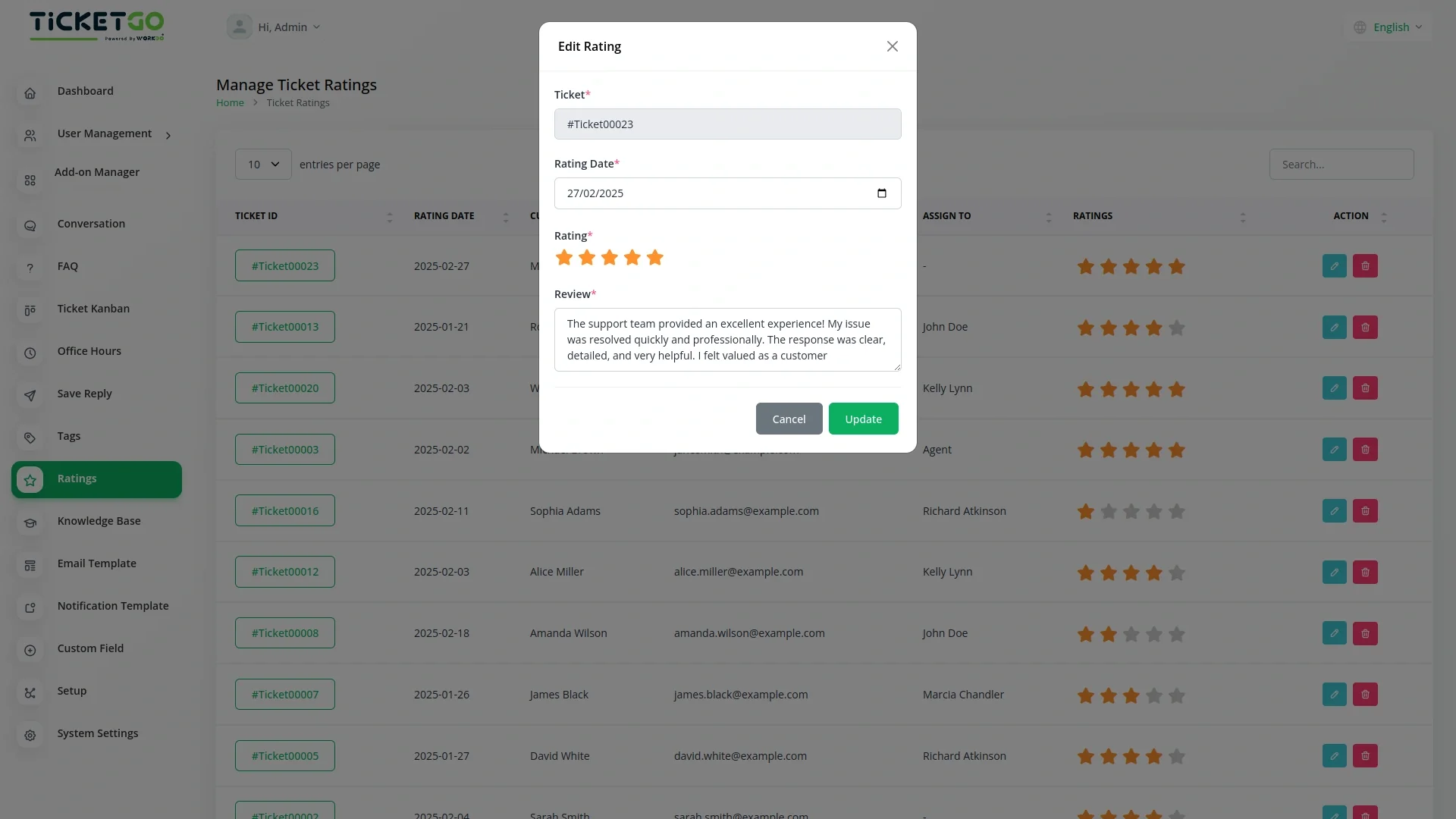
Task: Click the calendar icon in Rating Date field
Action: 881,193
